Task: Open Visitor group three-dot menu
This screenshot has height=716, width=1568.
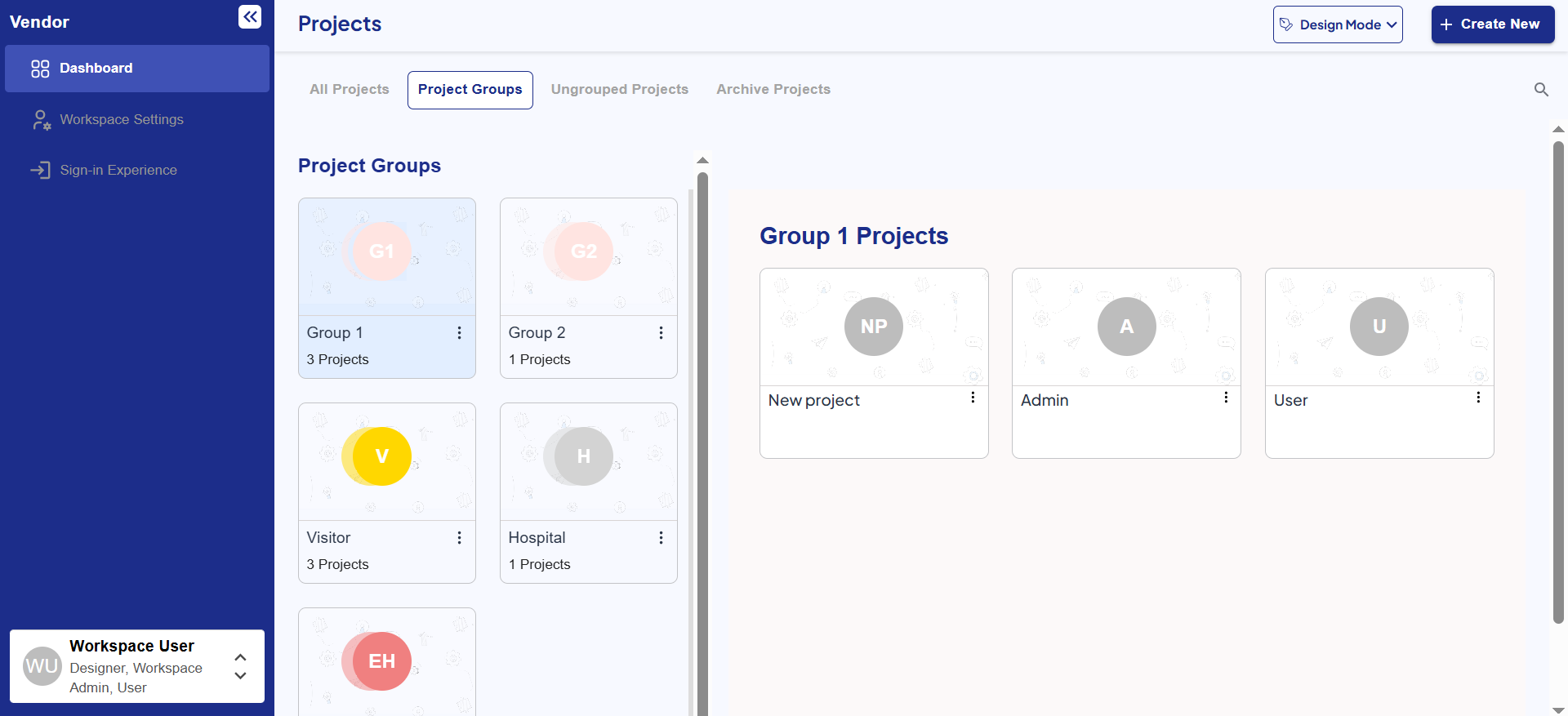Action: point(459,538)
